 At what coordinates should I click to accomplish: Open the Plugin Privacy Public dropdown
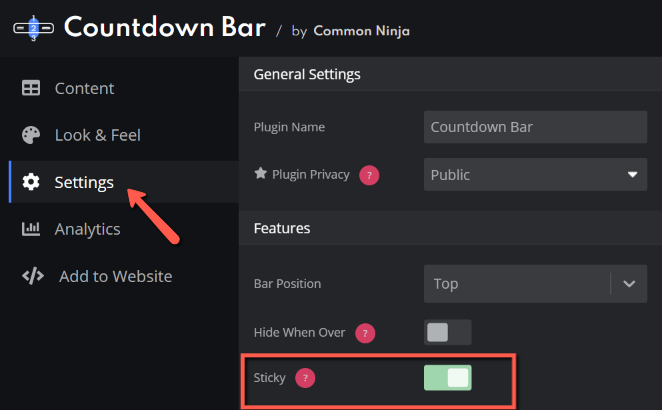(535, 174)
